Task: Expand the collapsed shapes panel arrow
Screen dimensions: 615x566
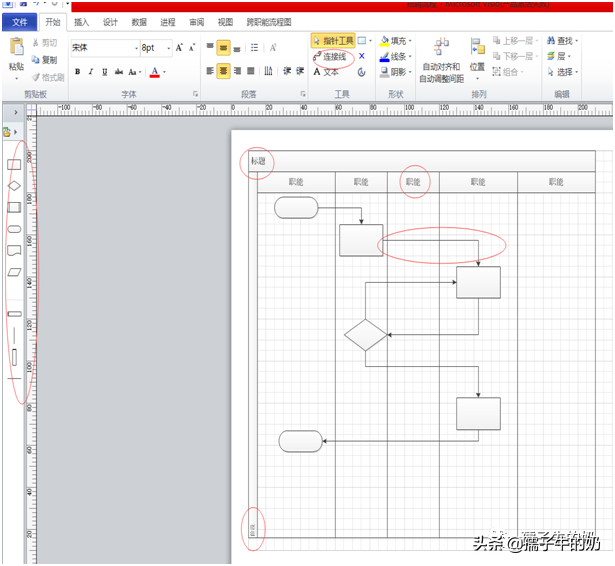Action: (16, 112)
